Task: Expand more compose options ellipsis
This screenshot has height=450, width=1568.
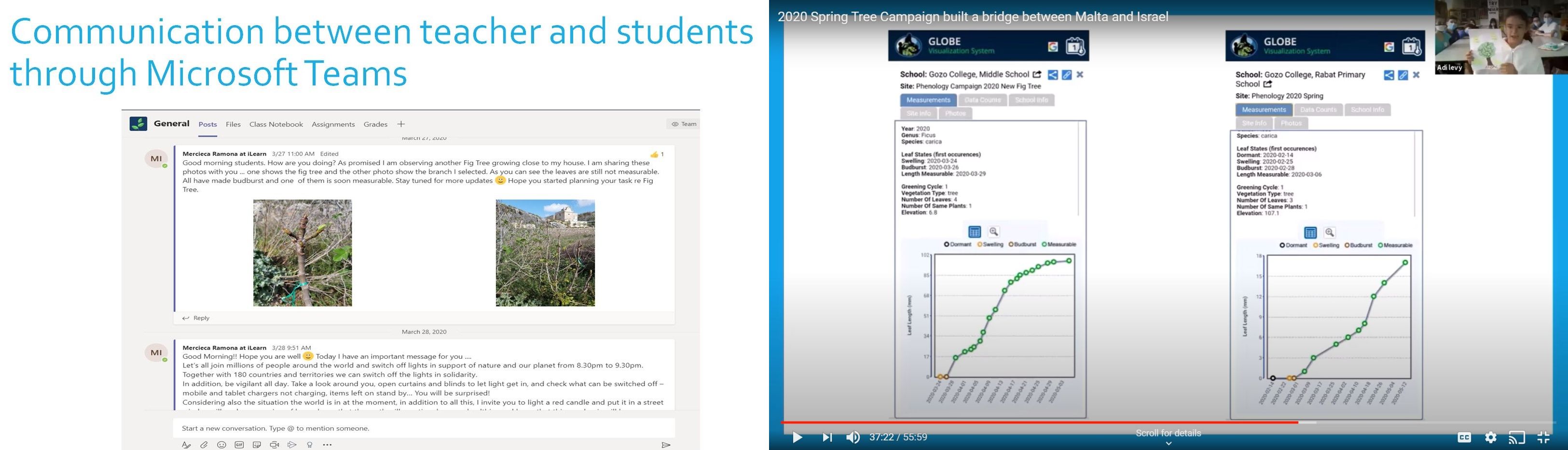Action: [x=328, y=445]
